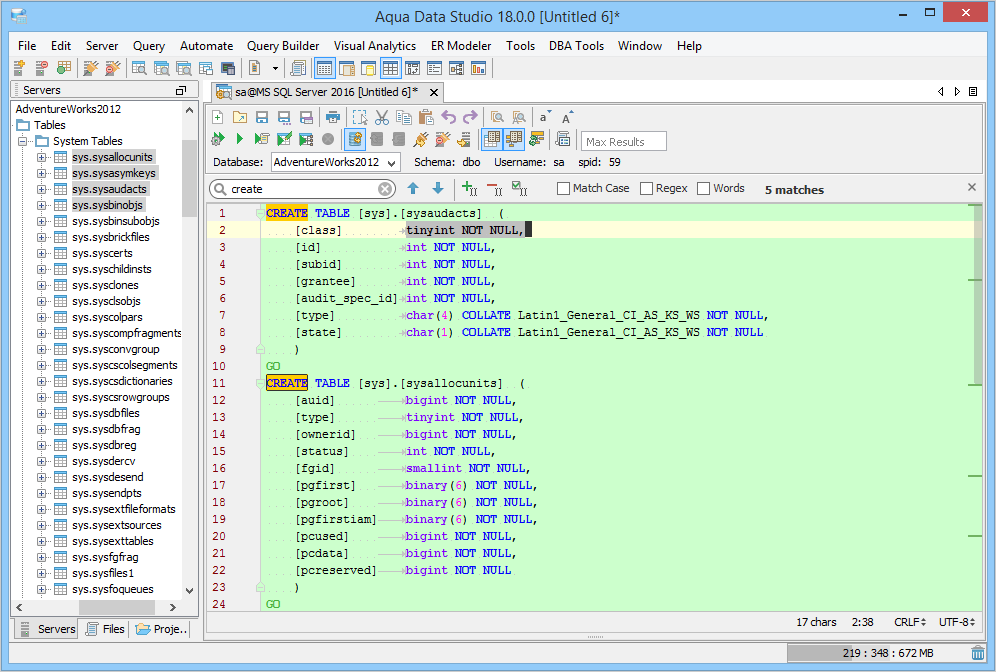This screenshot has width=996, height=672.
Task: Go to previous search match arrow
Action: click(413, 188)
